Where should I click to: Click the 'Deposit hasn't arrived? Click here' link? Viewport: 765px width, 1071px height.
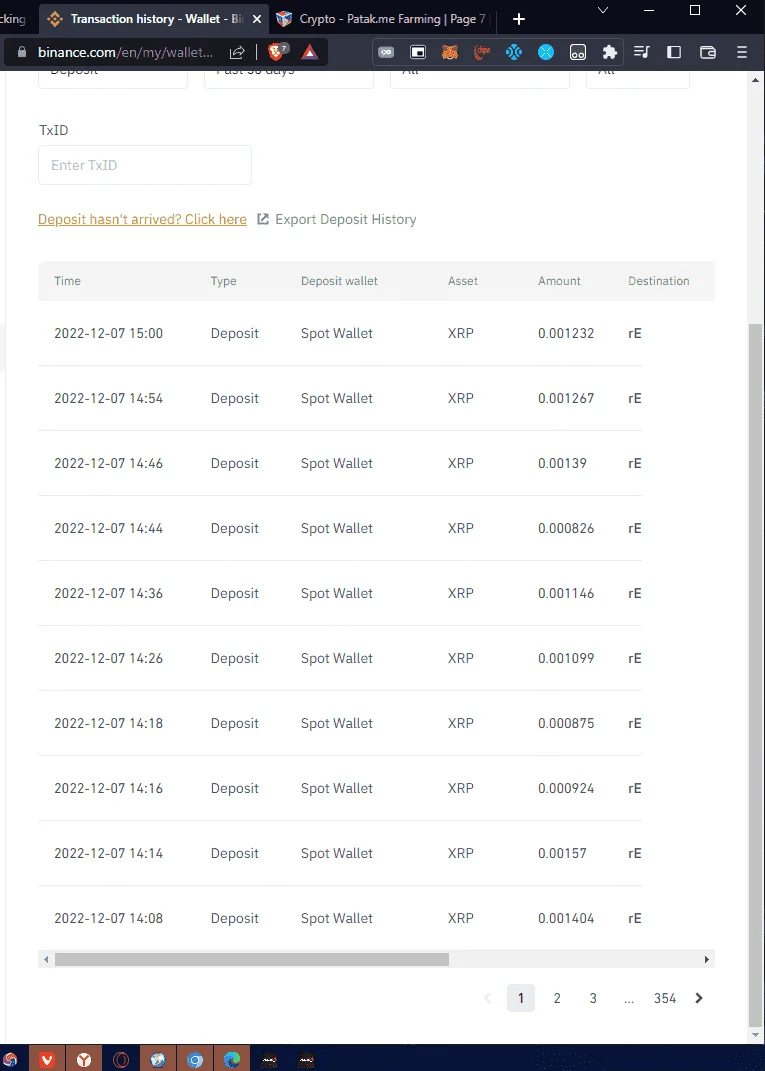pos(142,219)
